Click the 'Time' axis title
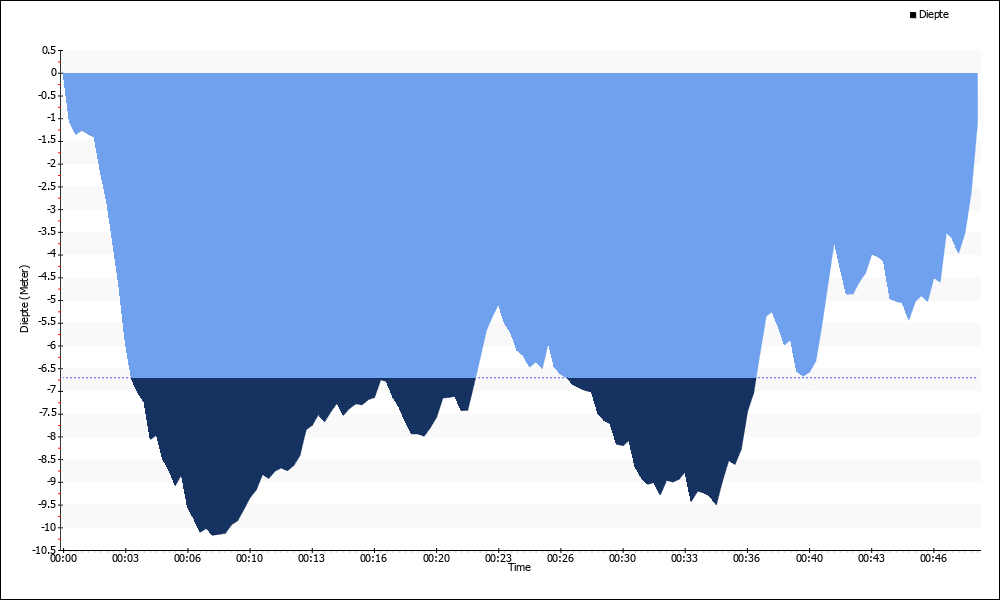This screenshot has height=600, width=1000. point(519,567)
